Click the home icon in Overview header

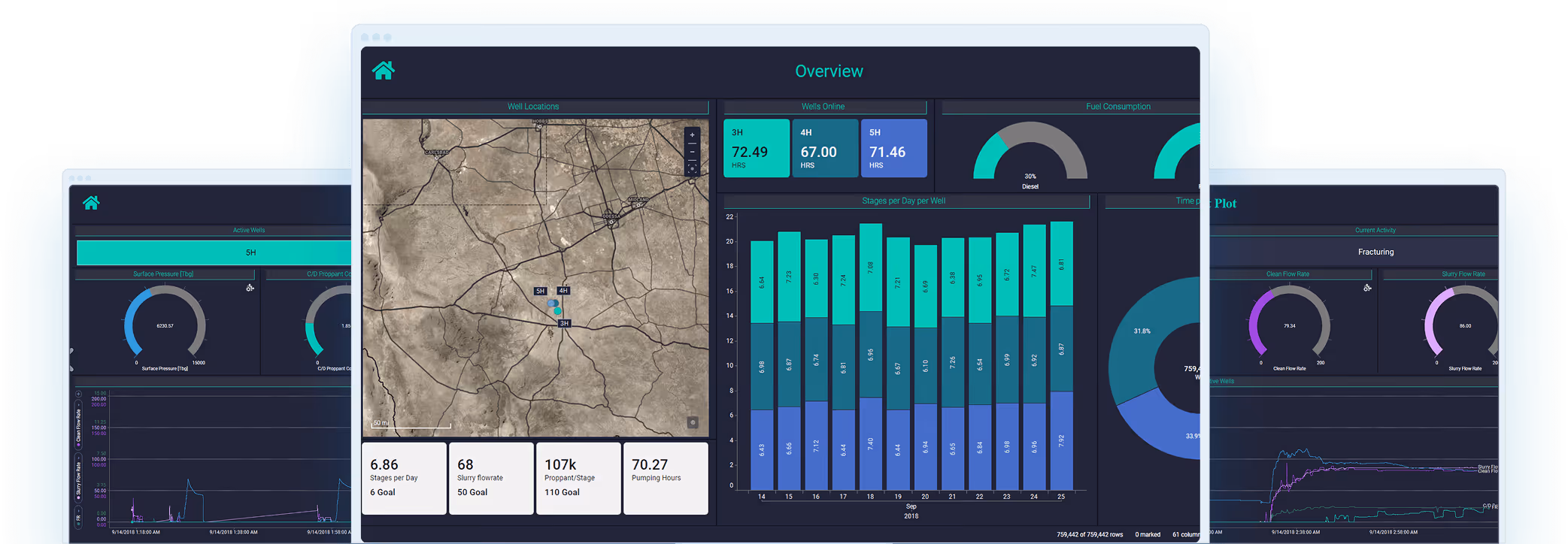point(384,71)
